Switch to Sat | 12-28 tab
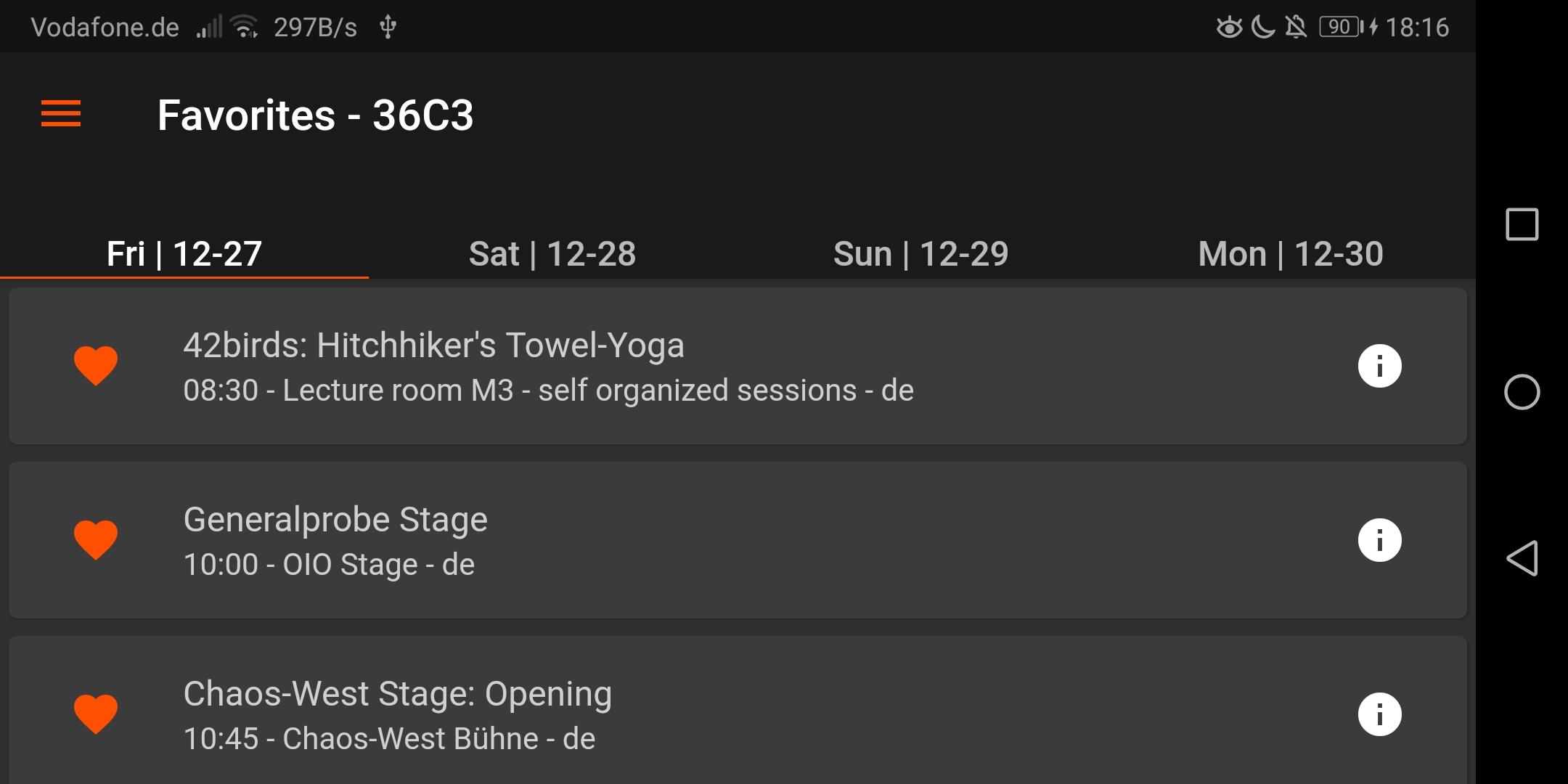This screenshot has width=1568, height=784. point(552,254)
